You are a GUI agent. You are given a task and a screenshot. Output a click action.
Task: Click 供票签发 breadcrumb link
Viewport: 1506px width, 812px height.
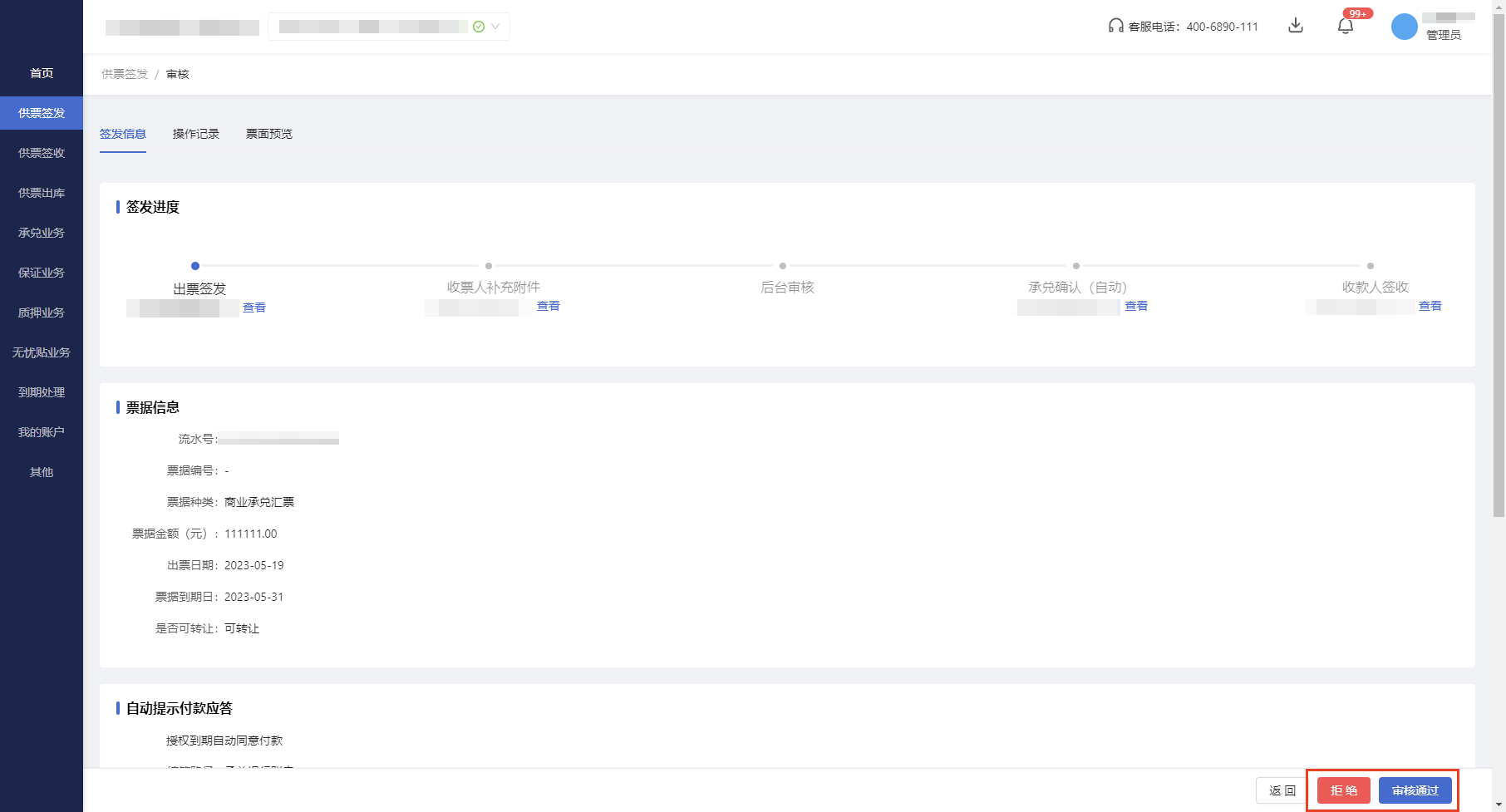[x=125, y=74]
